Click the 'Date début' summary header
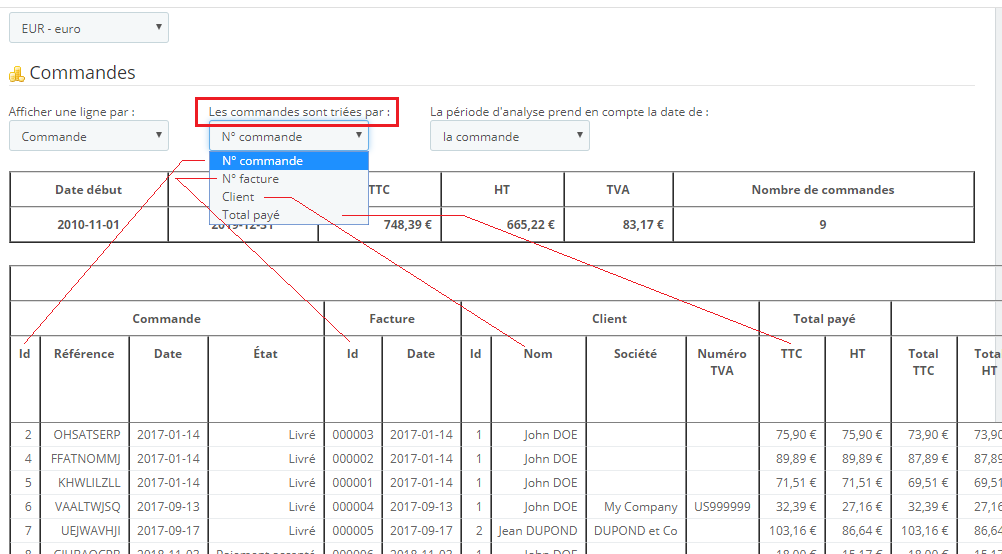Viewport: 1002px width, 554px height. tap(89, 190)
